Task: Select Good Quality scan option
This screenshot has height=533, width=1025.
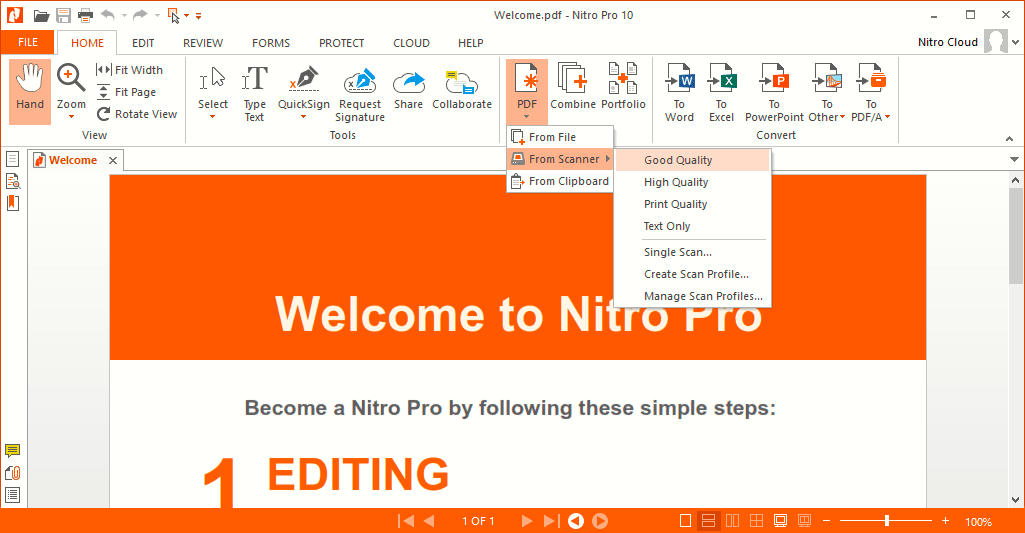Action: tap(693, 160)
